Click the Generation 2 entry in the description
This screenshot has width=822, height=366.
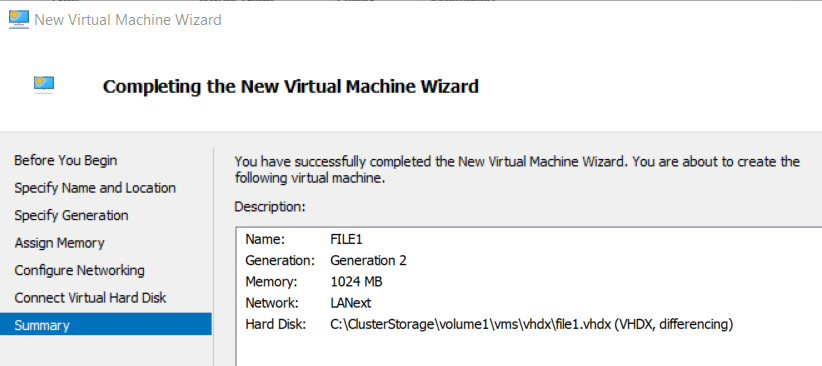(x=368, y=261)
